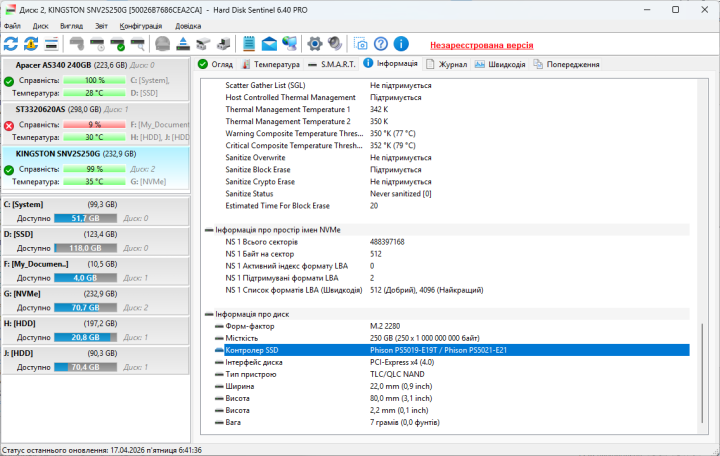Select the Host Controlled Thermal Management row
Viewport: 720px width, 456px height.
coord(457,97)
